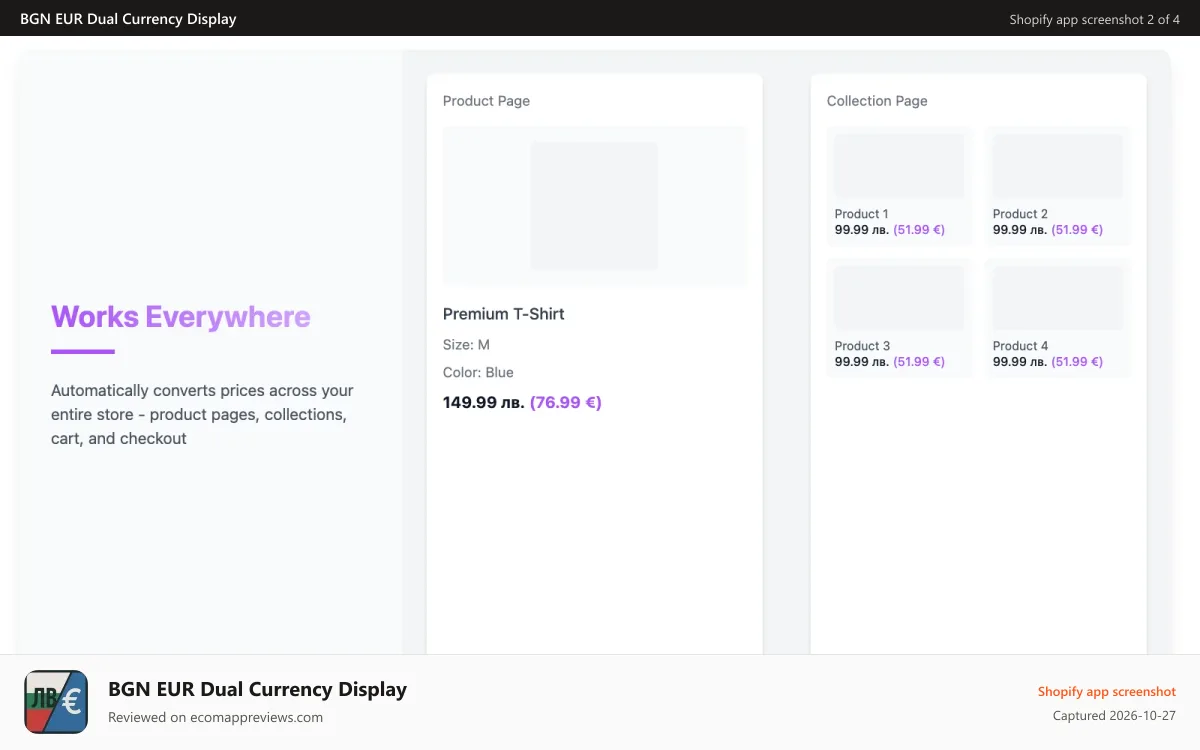Viewport: 1200px width, 750px height.
Task: Click the "149.99 лв." price
Action: pos(484,403)
